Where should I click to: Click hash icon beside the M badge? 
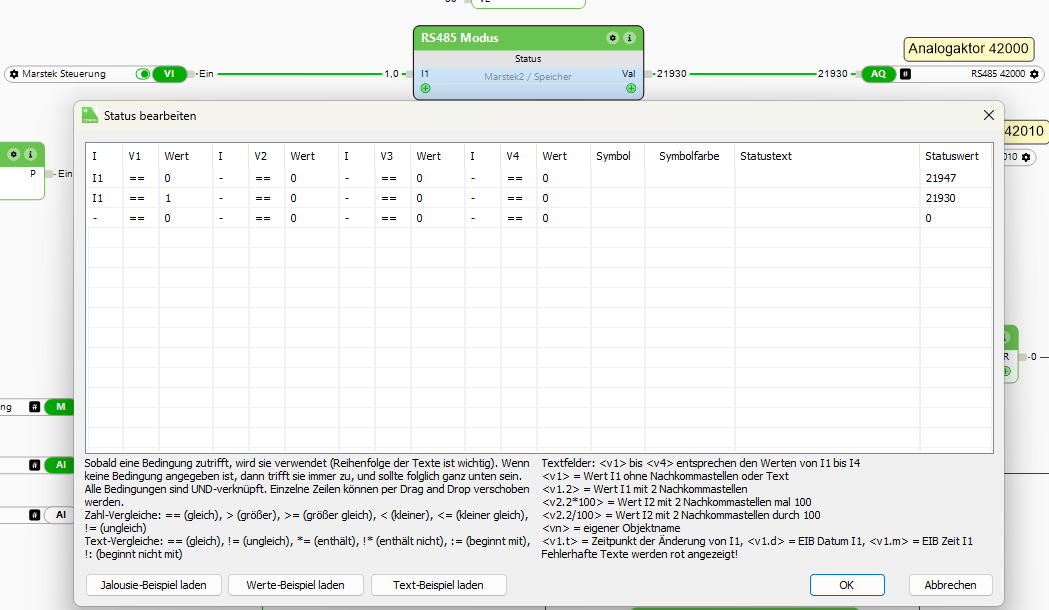click(x=35, y=407)
